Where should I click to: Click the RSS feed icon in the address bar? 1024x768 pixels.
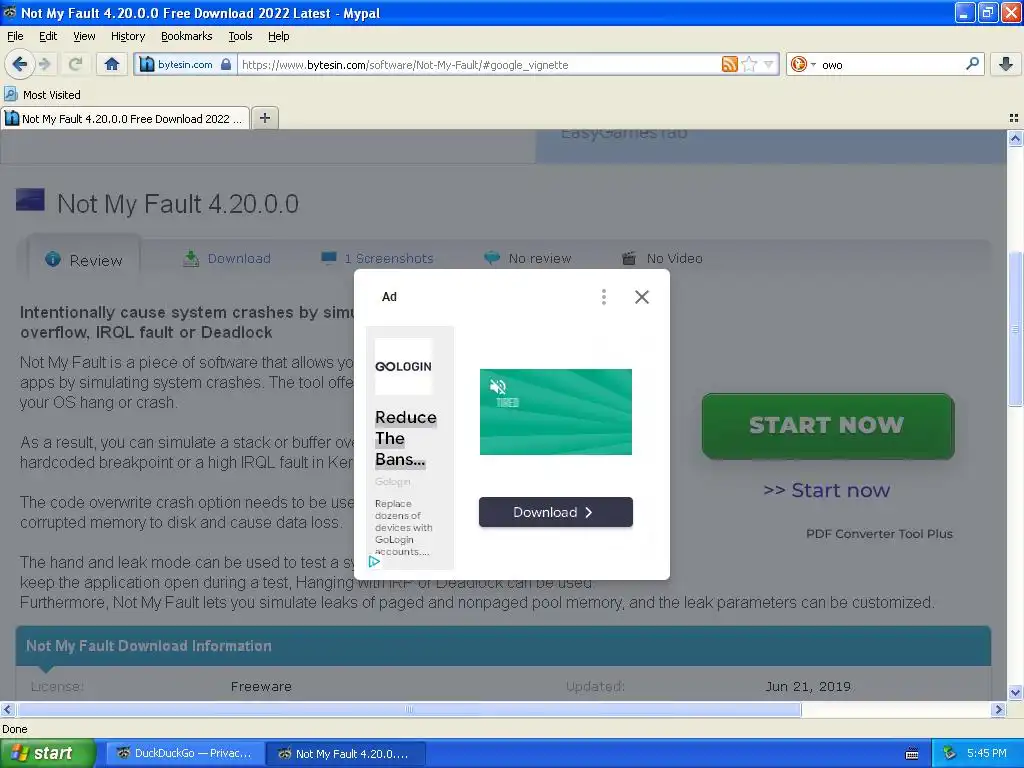click(729, 64)
